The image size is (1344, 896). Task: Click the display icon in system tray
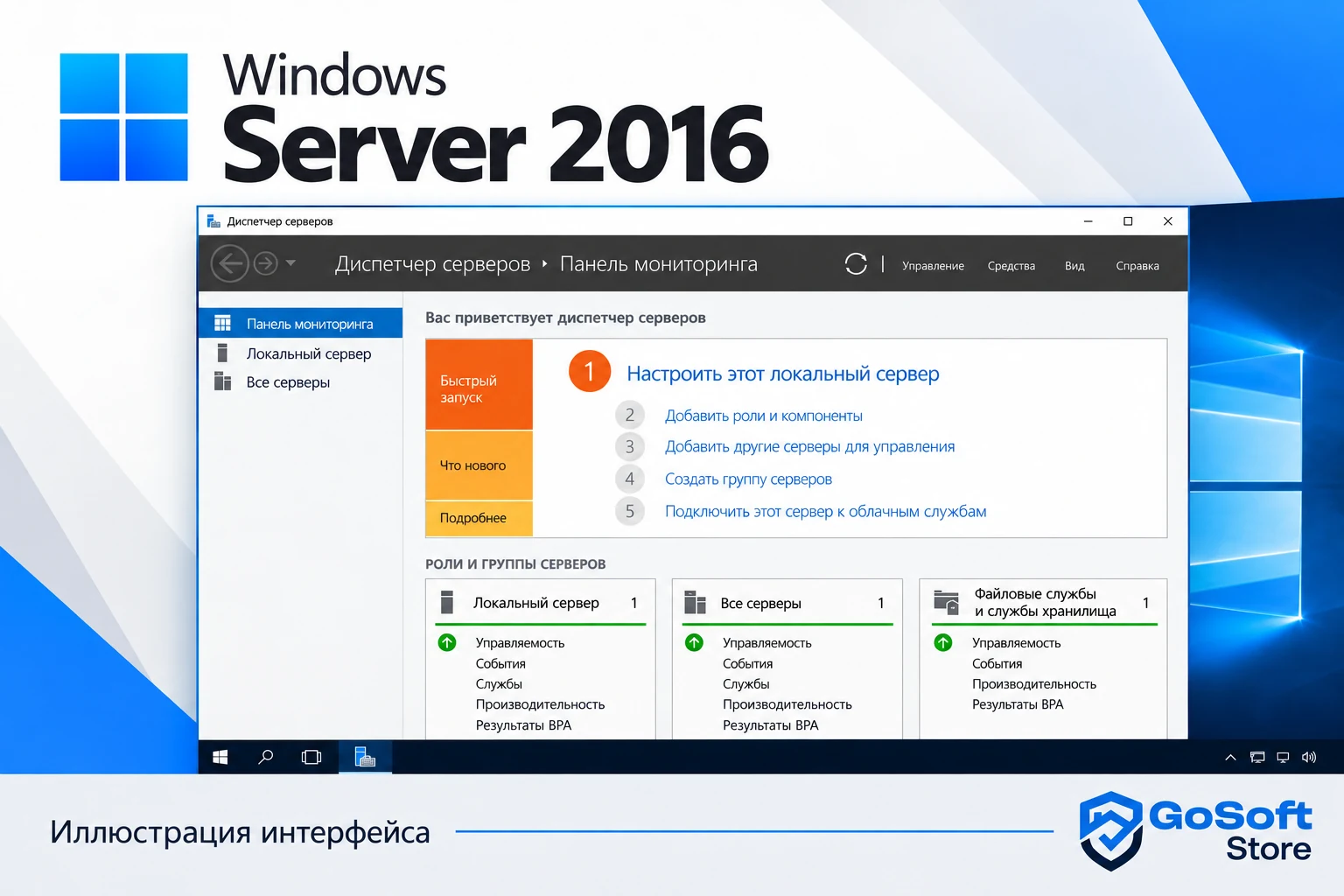coord(1283,758)
